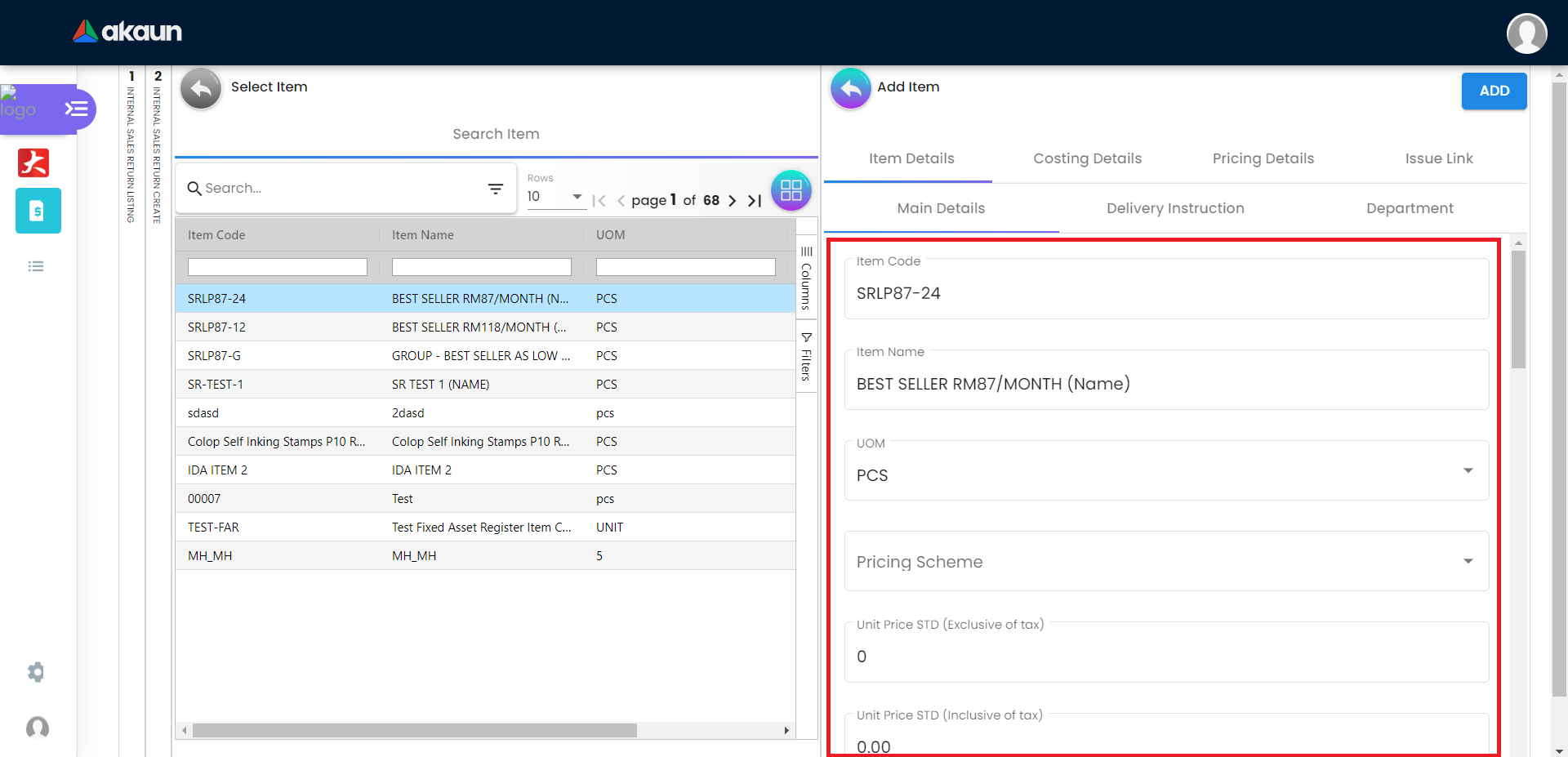This screenshot has height=757, width=1568.
Task: Click the horizontal scrollbar under the item table
Action: [x=414, y=731]
